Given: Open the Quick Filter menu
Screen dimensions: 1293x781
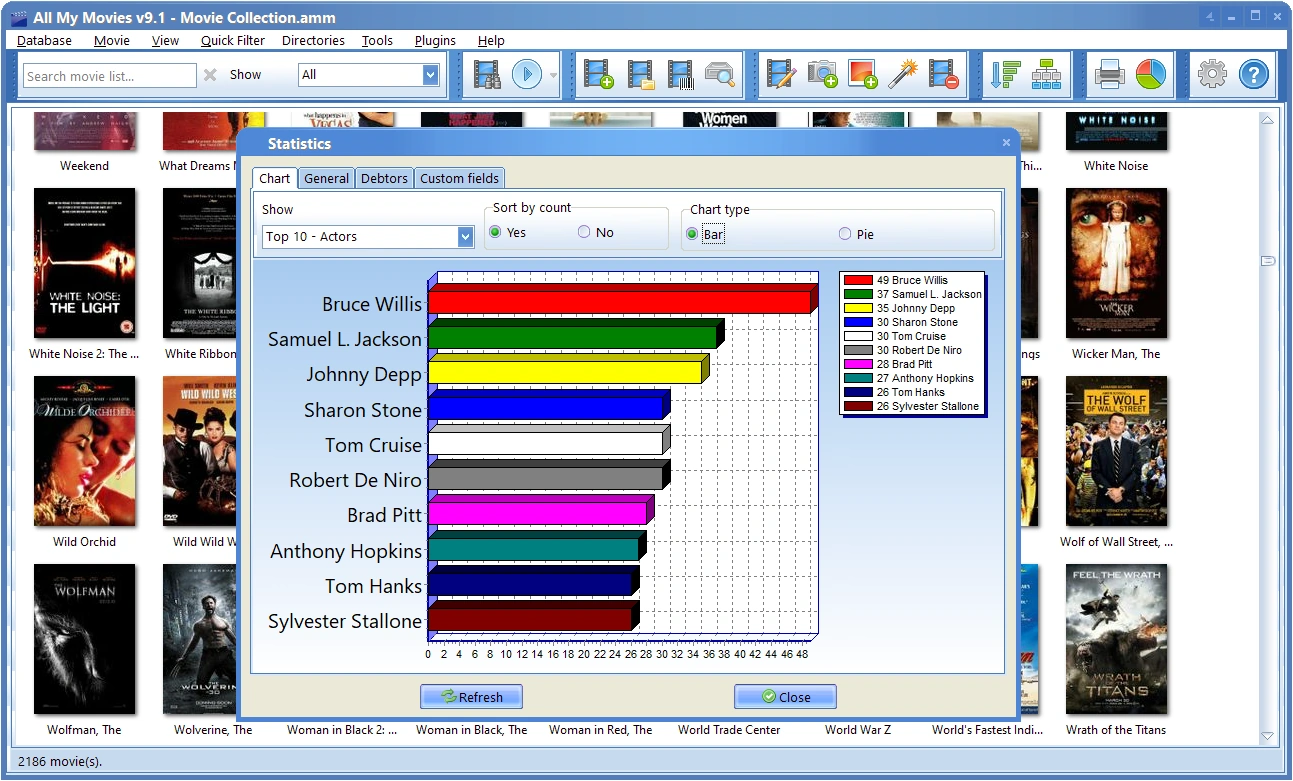Looking at the screenshot, I should [x=233, y=40].
